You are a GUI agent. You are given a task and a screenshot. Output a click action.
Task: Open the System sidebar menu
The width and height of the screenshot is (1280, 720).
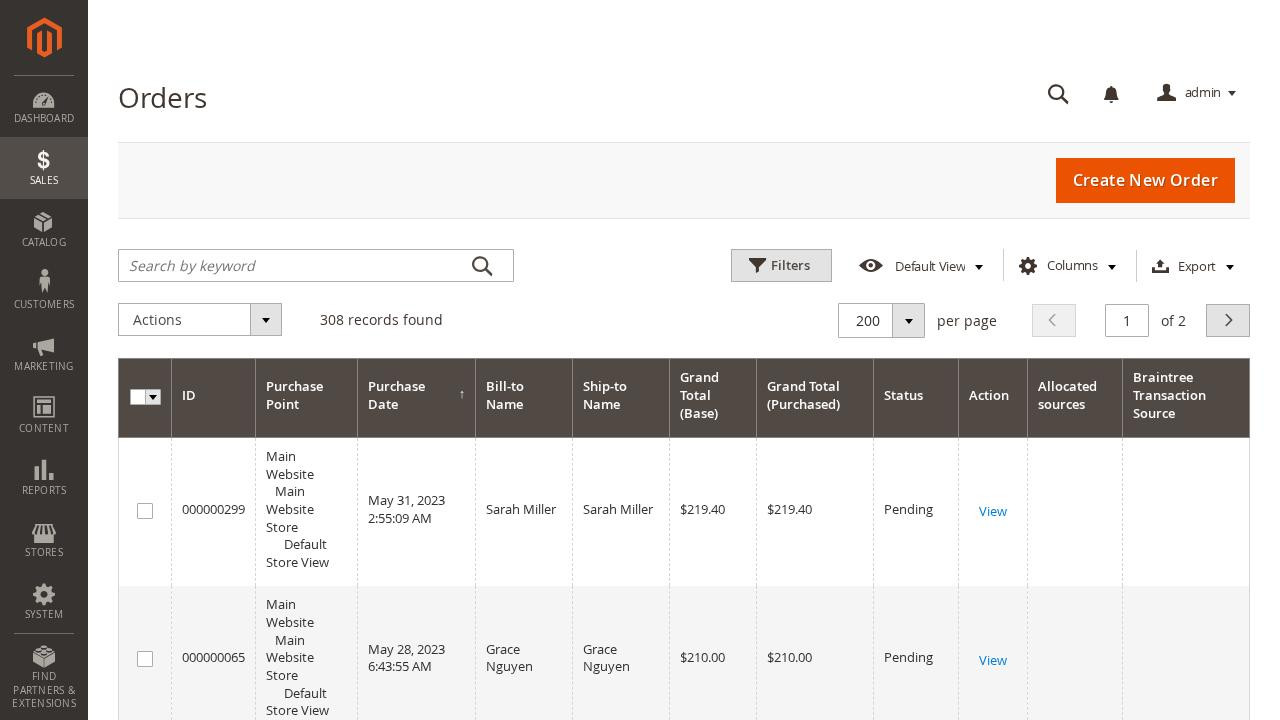tap(44, 602)
